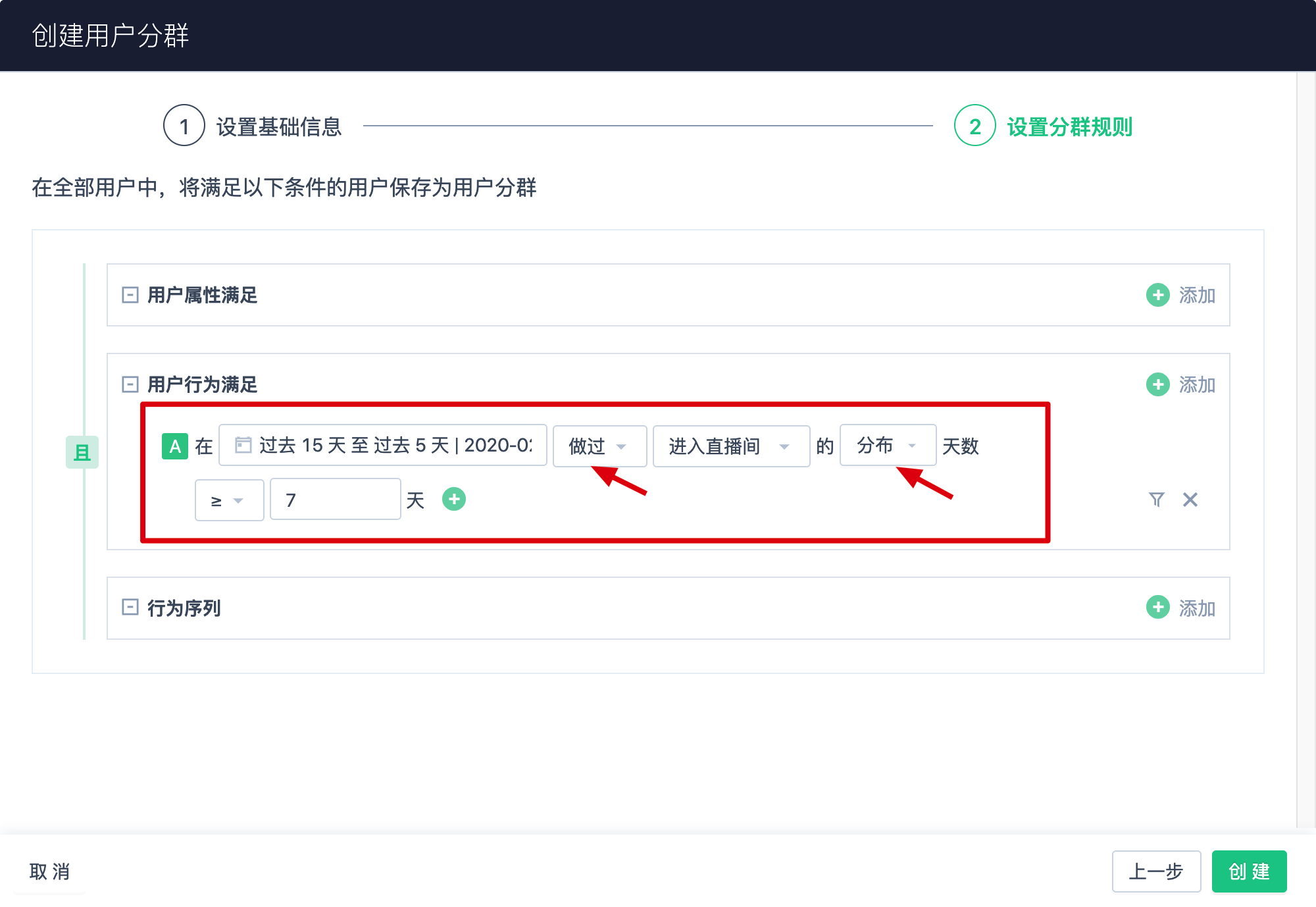Open the 分布 aggregation dropdown
The image size is (1316, 907).
point(887,446)
